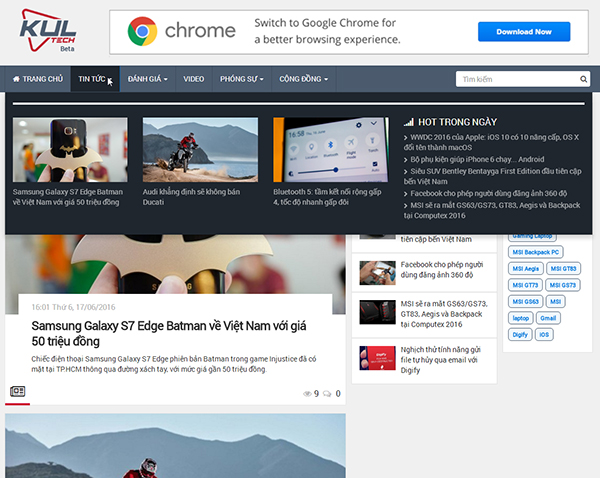
Task: Select the iOS tag
Action: click(x=544, y=334)
